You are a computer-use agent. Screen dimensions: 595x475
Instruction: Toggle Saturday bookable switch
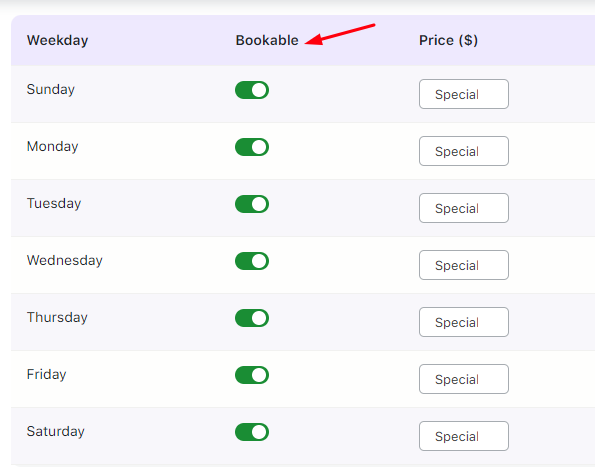[x=252, y=432]
